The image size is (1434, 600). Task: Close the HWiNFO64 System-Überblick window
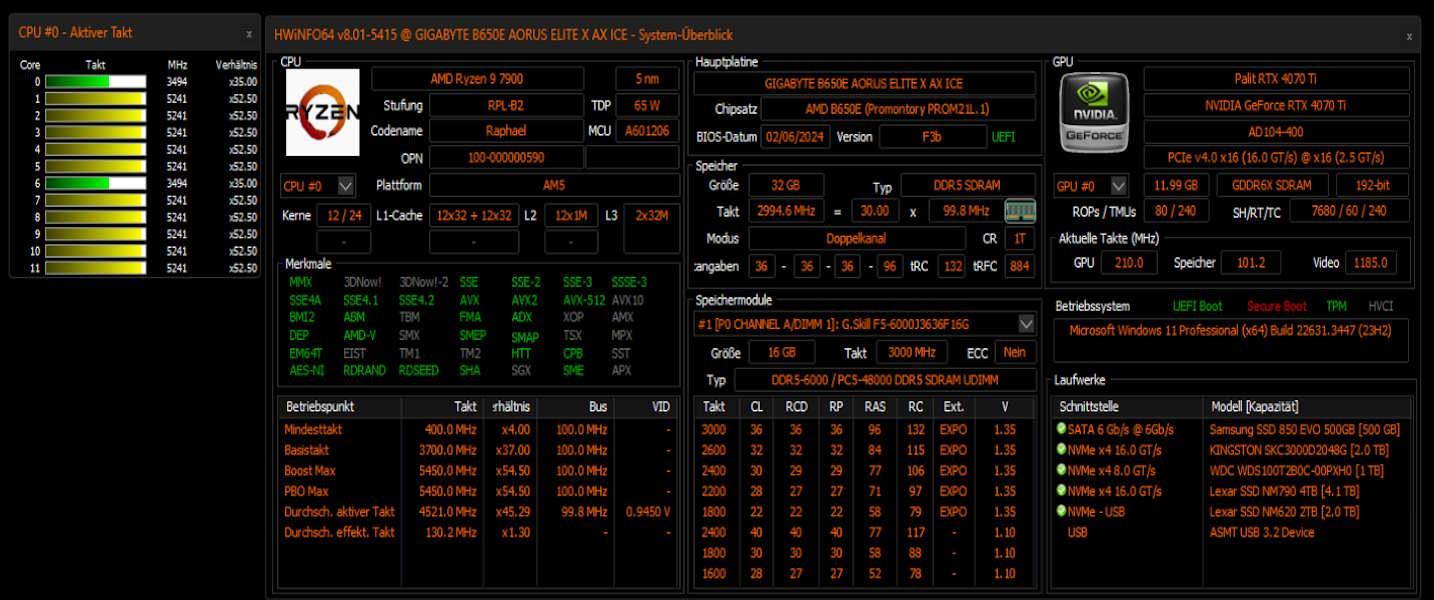click(1409, 36)
